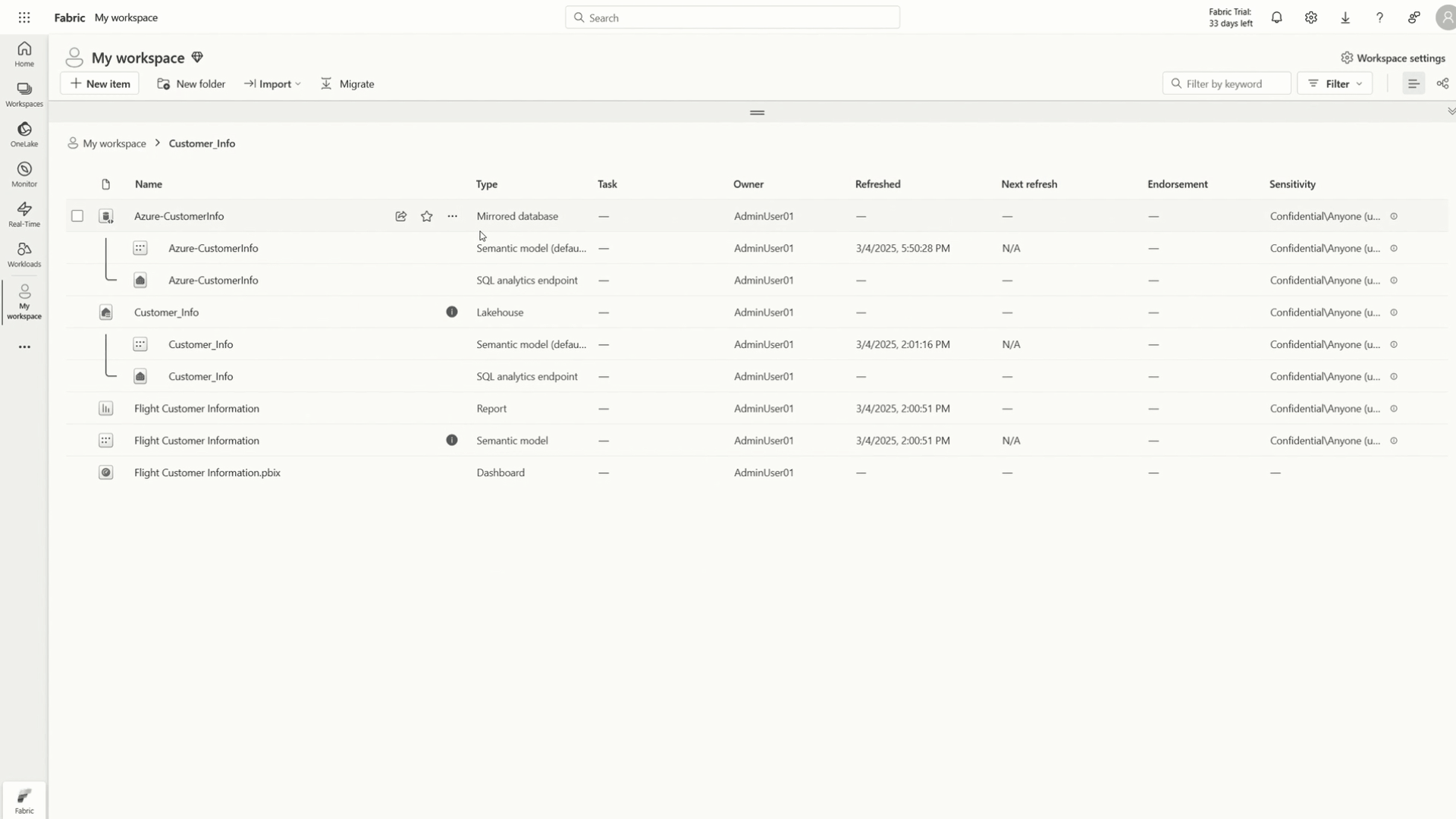Open Workspace settings
Viewport: 1456px width, 819px height.
pyautogui.click(x=1392, y=58)
